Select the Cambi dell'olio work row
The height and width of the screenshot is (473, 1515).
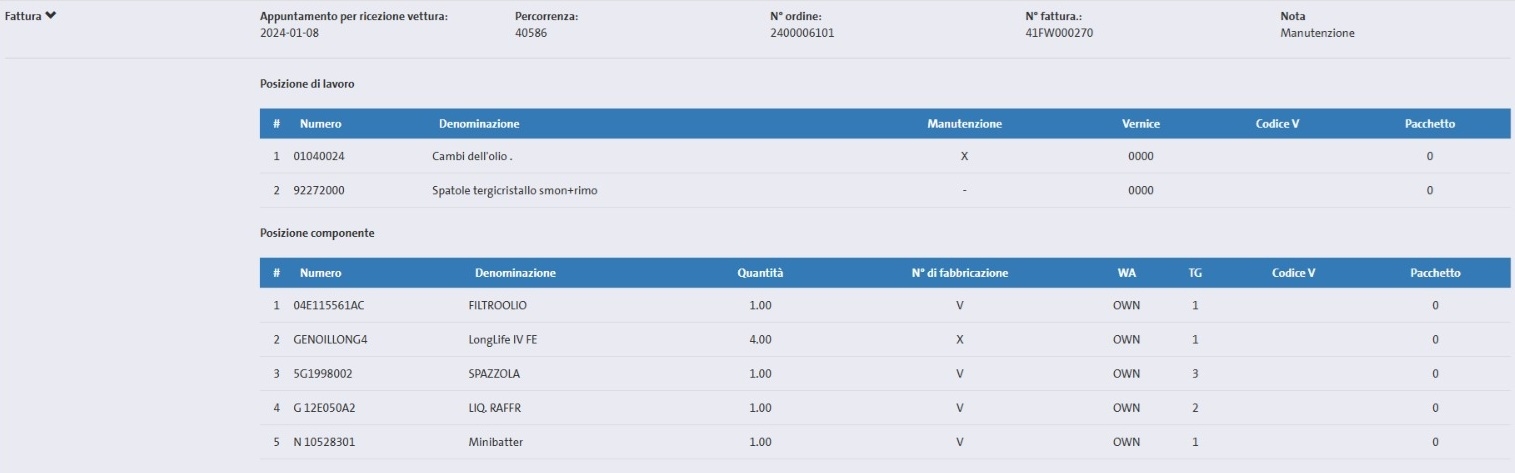885,156
